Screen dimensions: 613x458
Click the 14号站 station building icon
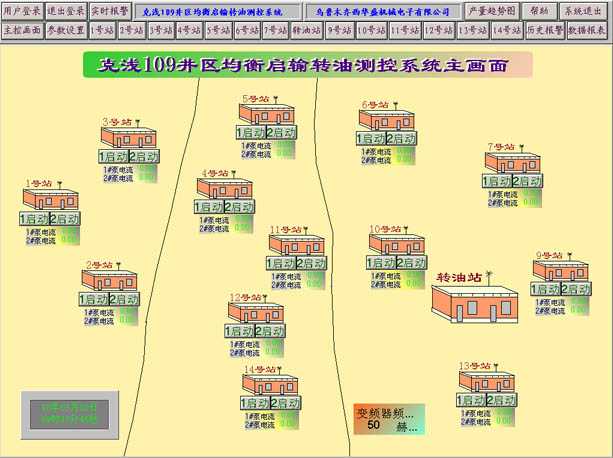point(269,385)
